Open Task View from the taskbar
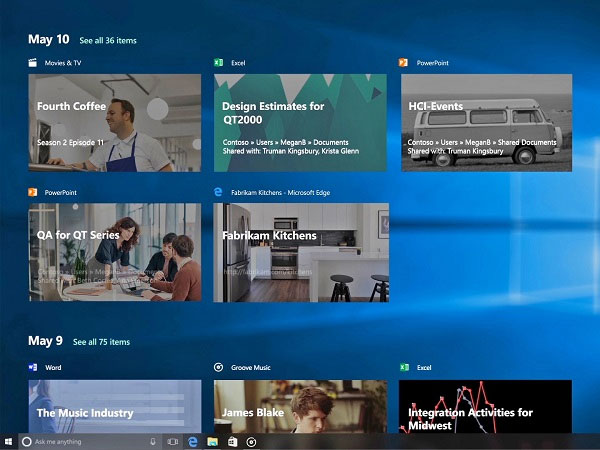Image resolution: width=600 pixels, height=450 pixels. point(173,442)
